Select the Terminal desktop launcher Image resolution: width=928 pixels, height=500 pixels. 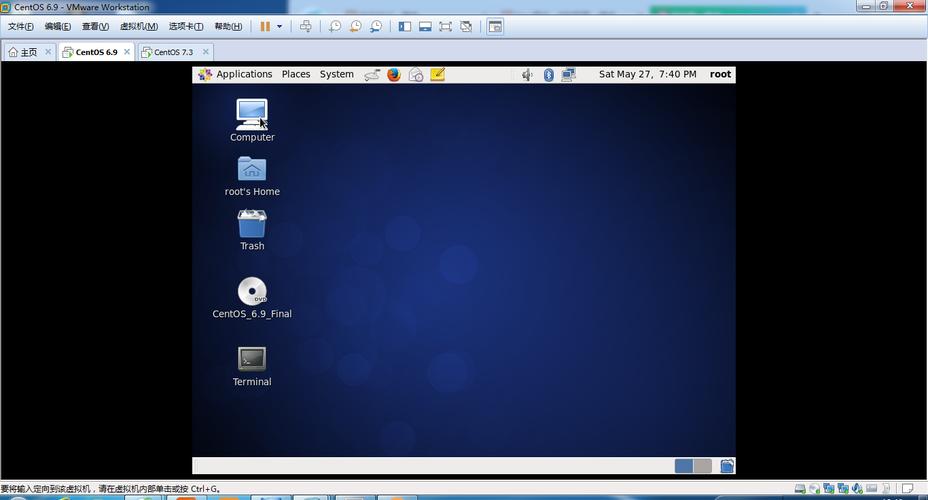coord(252,367)
